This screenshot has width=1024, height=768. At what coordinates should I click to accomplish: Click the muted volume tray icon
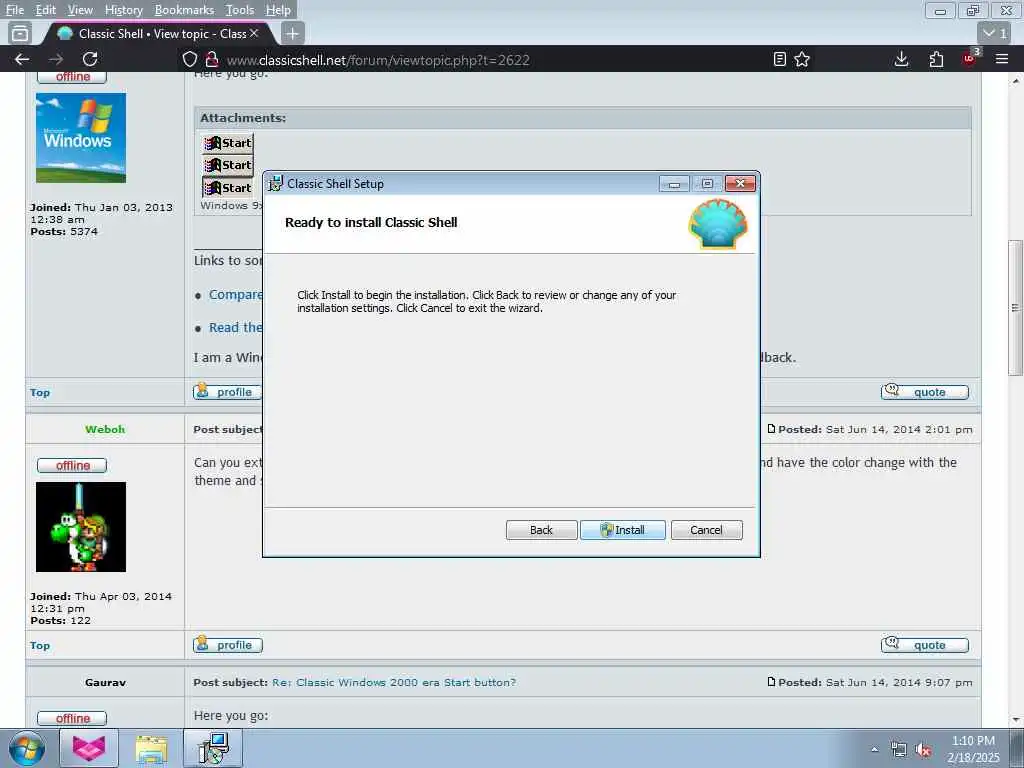click(923, 750)
